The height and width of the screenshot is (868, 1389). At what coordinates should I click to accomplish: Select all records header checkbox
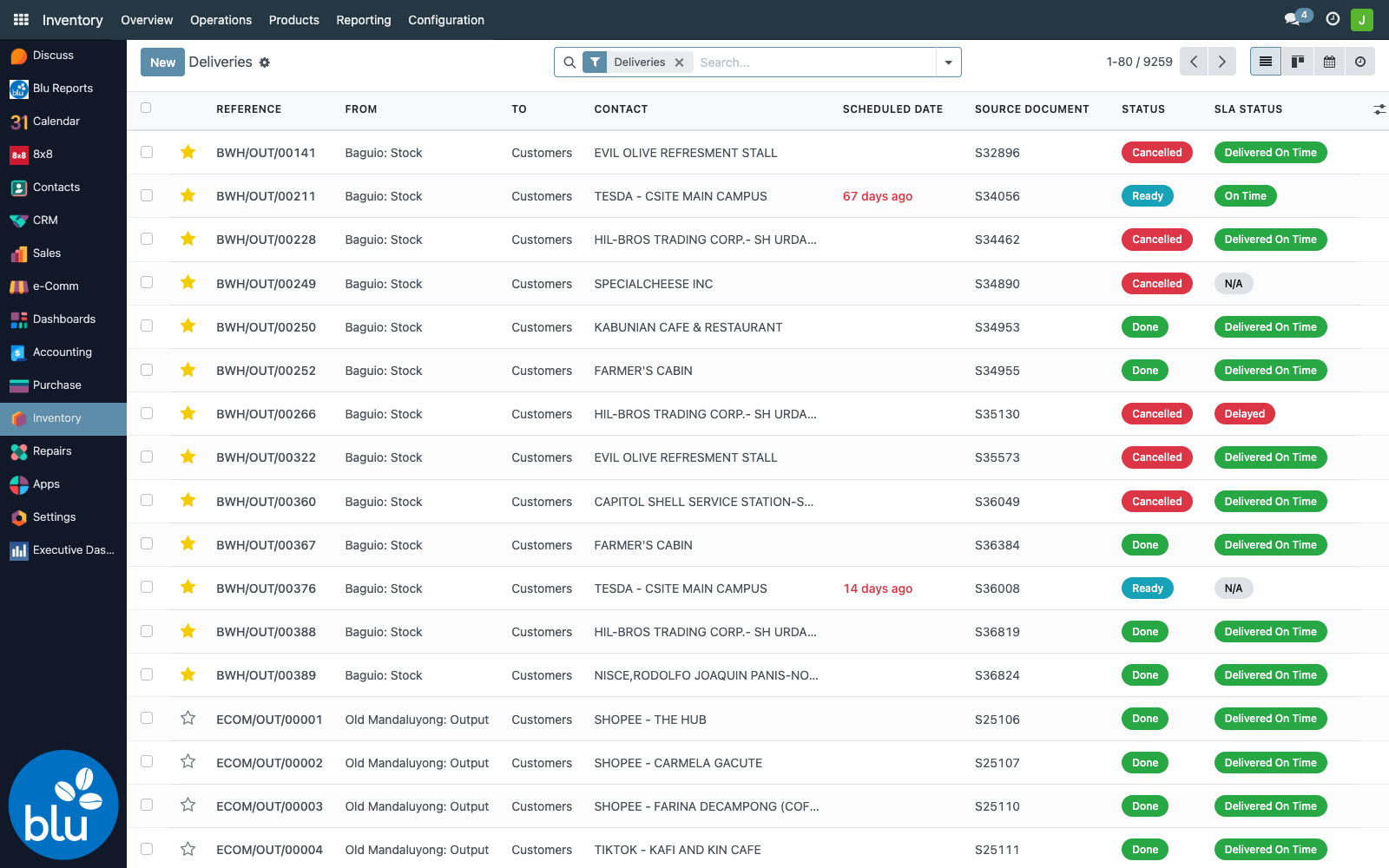[146, 108]
